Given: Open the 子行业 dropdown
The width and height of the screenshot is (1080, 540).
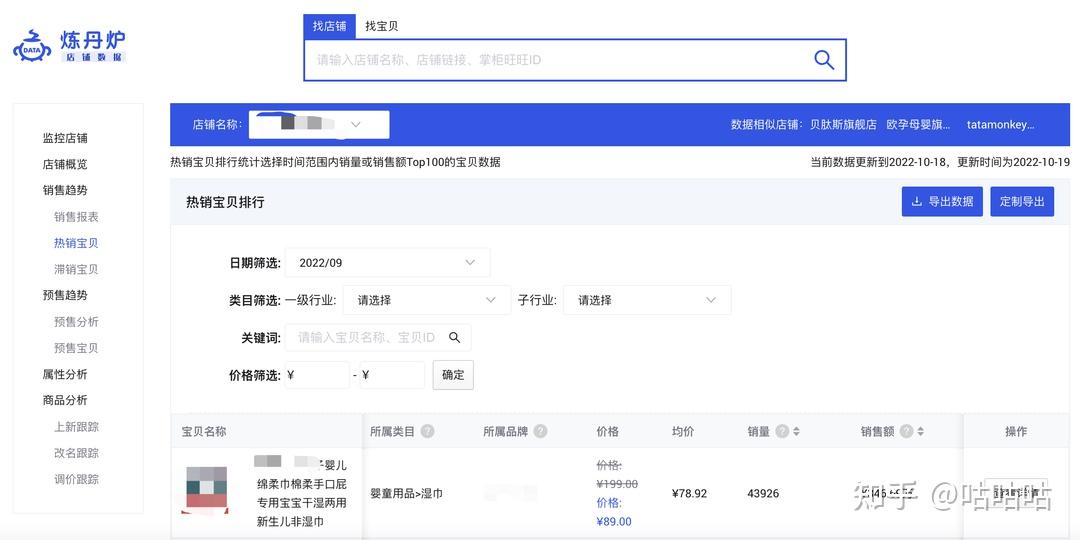Looking at the screenshot, I should [x=647, y=300].
